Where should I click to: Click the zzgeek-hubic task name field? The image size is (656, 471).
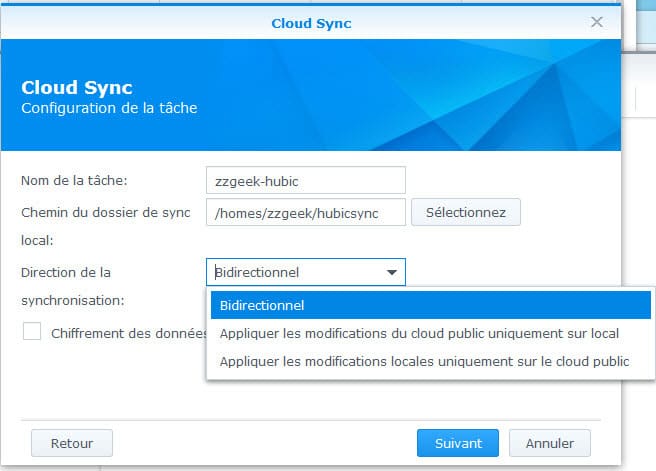pyautogui.click(x=306, y=181)
